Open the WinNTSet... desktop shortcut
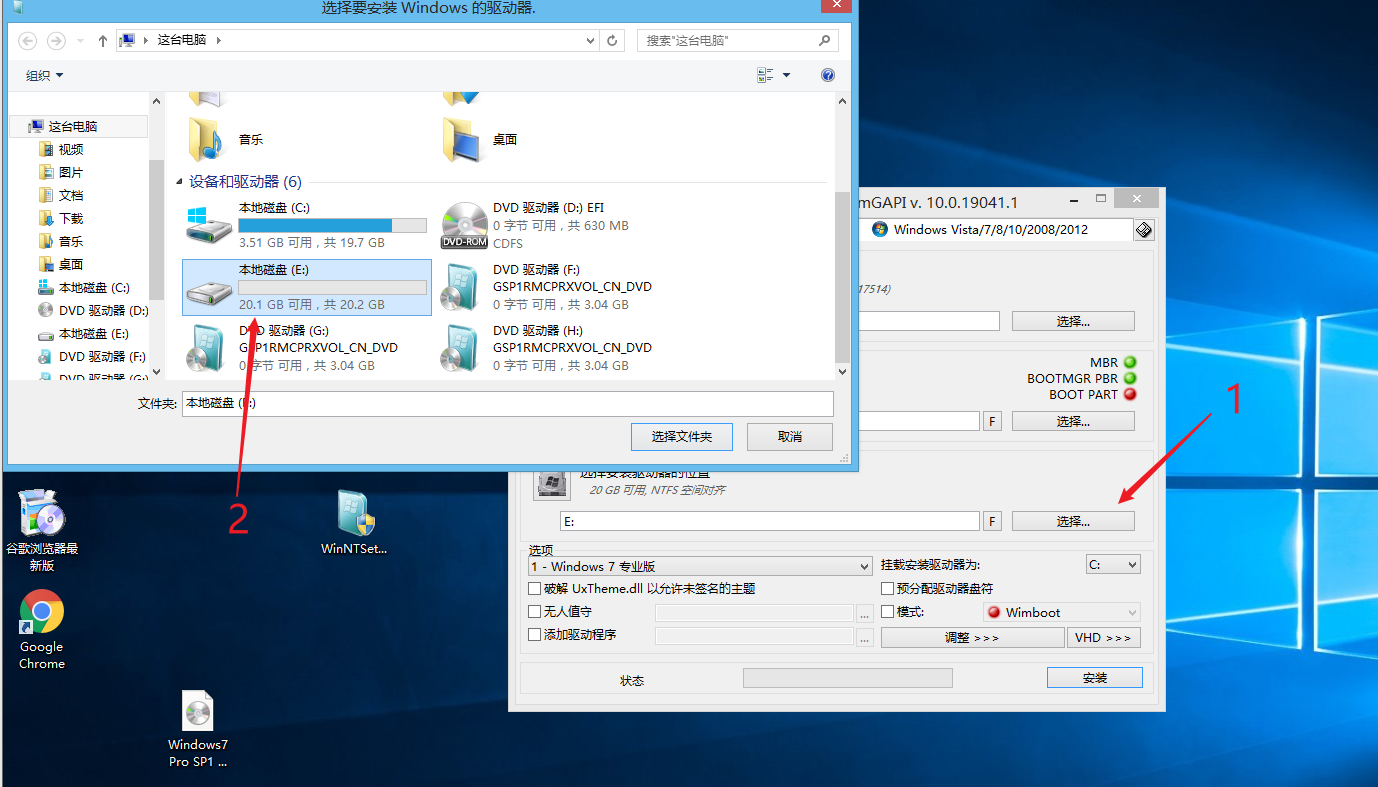The image size is (1378, 787). (354, 523)
